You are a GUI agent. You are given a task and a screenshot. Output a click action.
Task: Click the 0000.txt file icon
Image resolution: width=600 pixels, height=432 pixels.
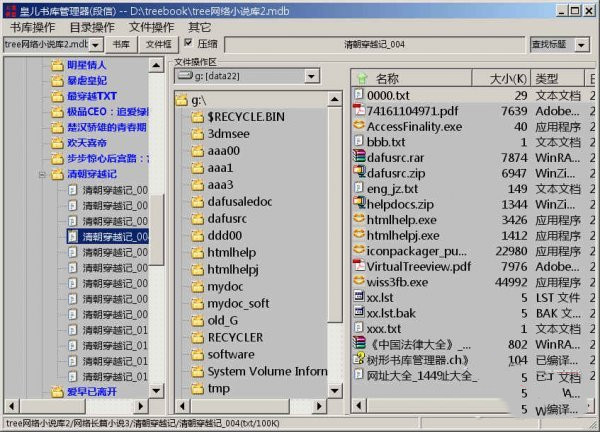click(359, 95)
